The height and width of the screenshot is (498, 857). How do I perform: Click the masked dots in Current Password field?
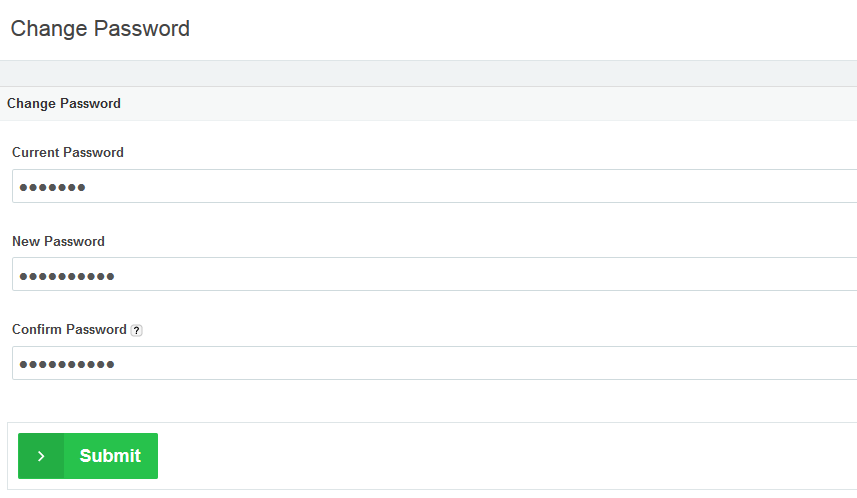(52, 187)
